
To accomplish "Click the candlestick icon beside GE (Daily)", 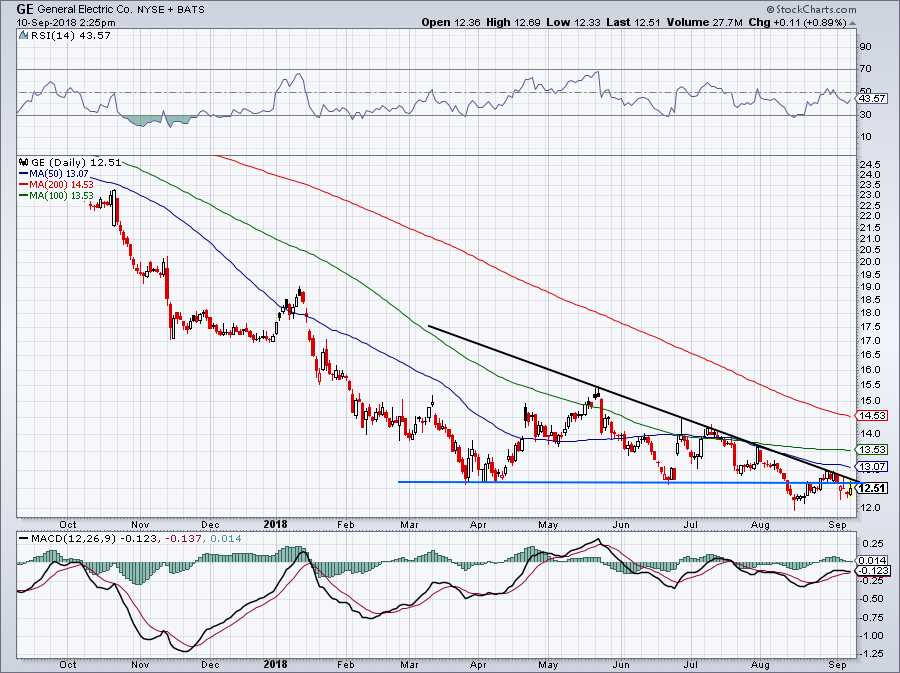I will (23, 162).
